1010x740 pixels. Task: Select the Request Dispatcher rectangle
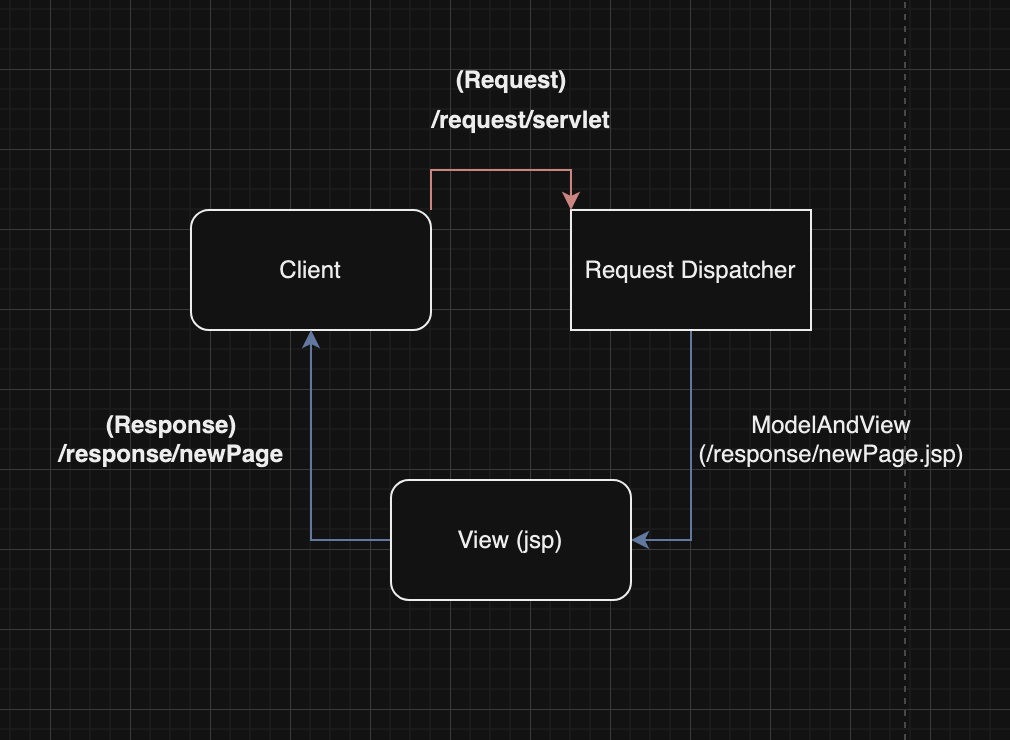[x=691, y=270]
